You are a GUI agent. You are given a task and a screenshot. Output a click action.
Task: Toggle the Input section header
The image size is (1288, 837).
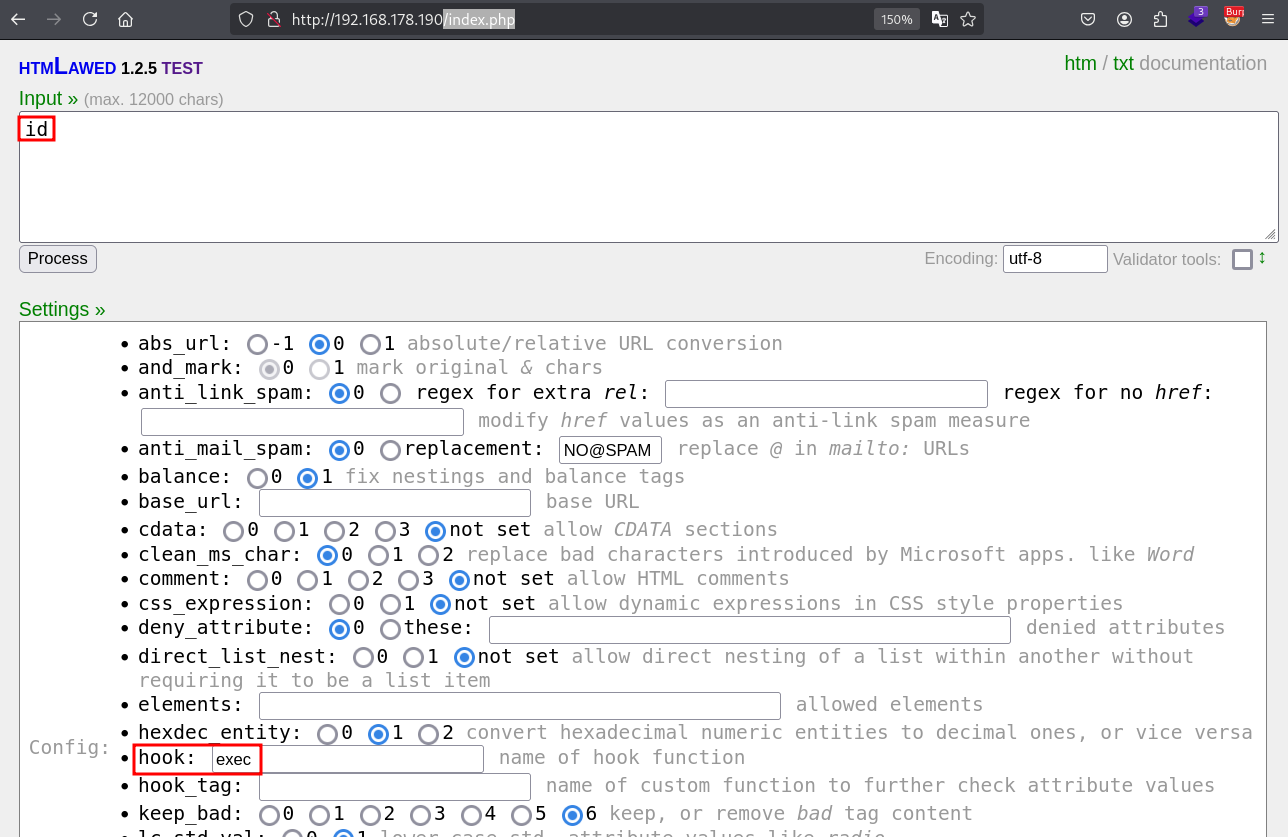click(x=48, y=99)
